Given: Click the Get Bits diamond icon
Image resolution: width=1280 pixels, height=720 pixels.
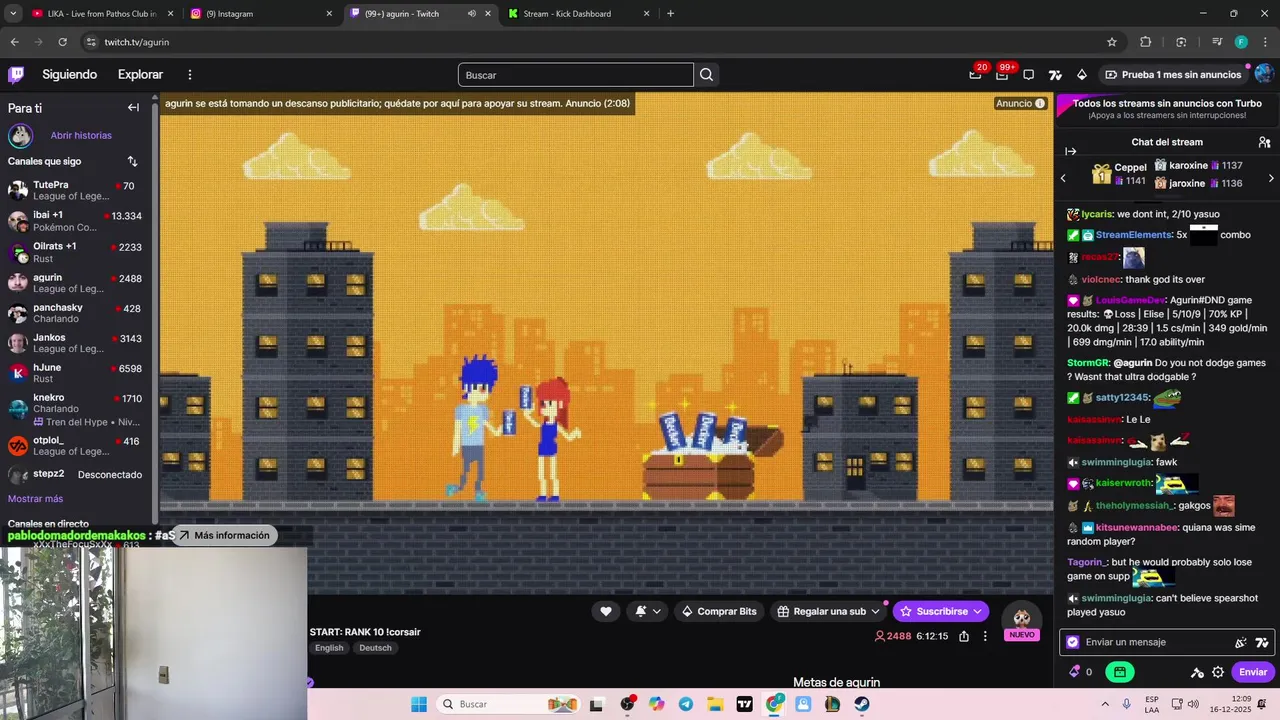Looking at the screenshot, I should pos(1081,75).
